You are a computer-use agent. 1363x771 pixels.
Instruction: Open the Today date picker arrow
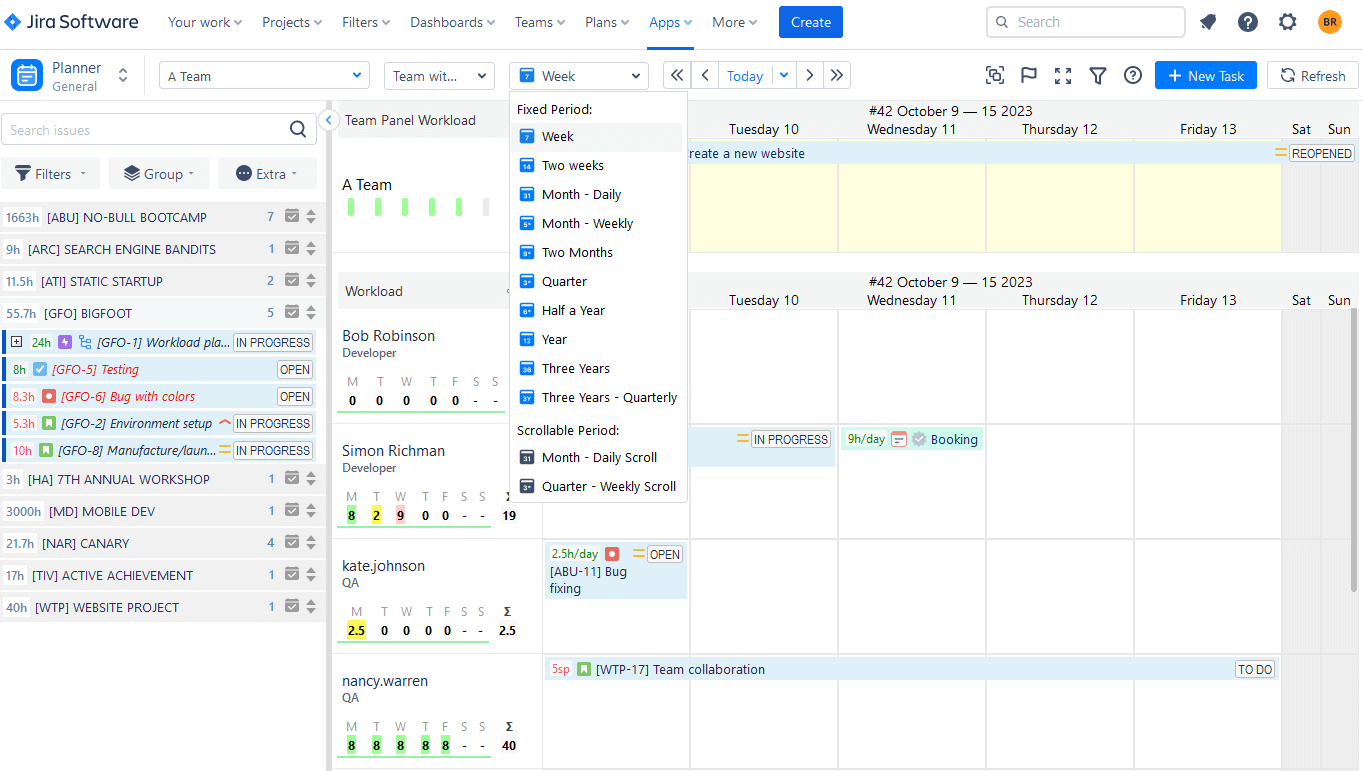click(784, 76)
